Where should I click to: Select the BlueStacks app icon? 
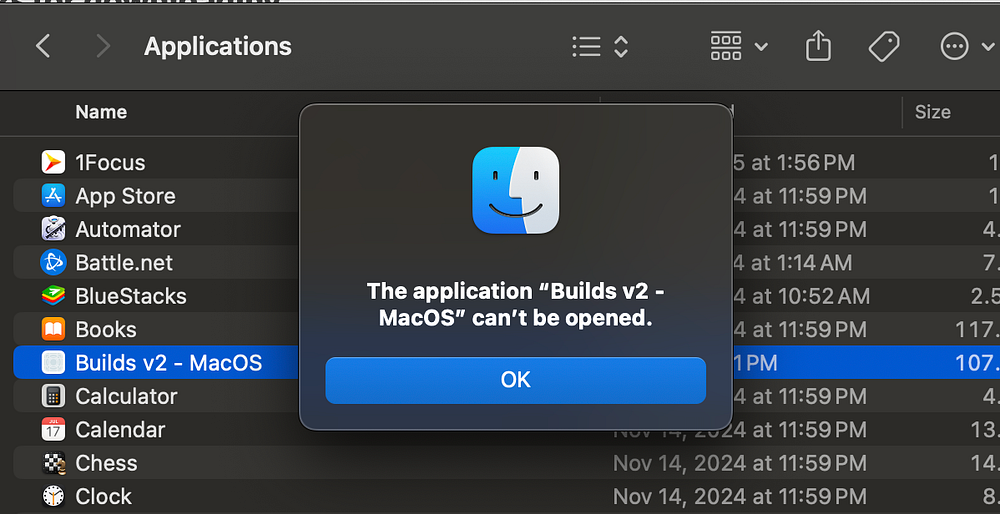(53, 296)
